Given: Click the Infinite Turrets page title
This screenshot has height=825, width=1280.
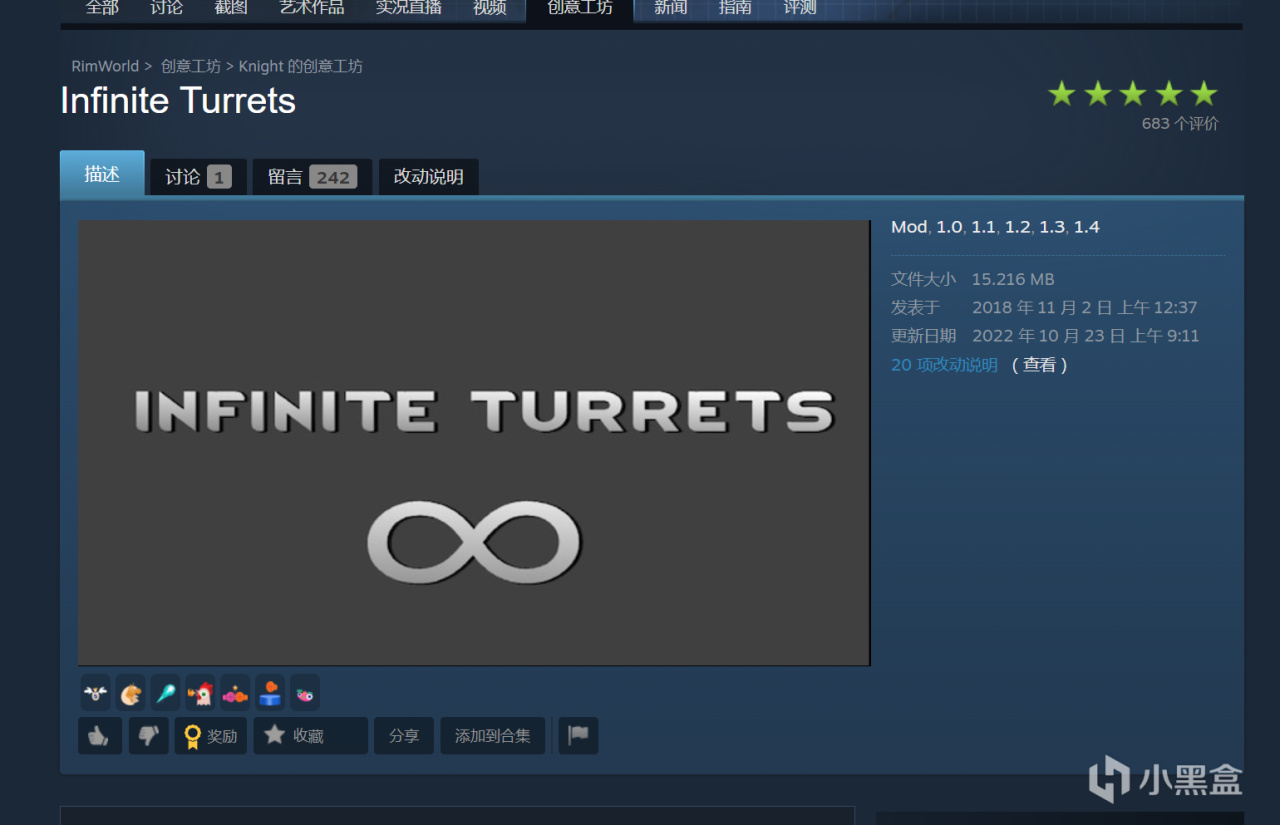Looking at the screenshot, I should click(x=178, y=101).
